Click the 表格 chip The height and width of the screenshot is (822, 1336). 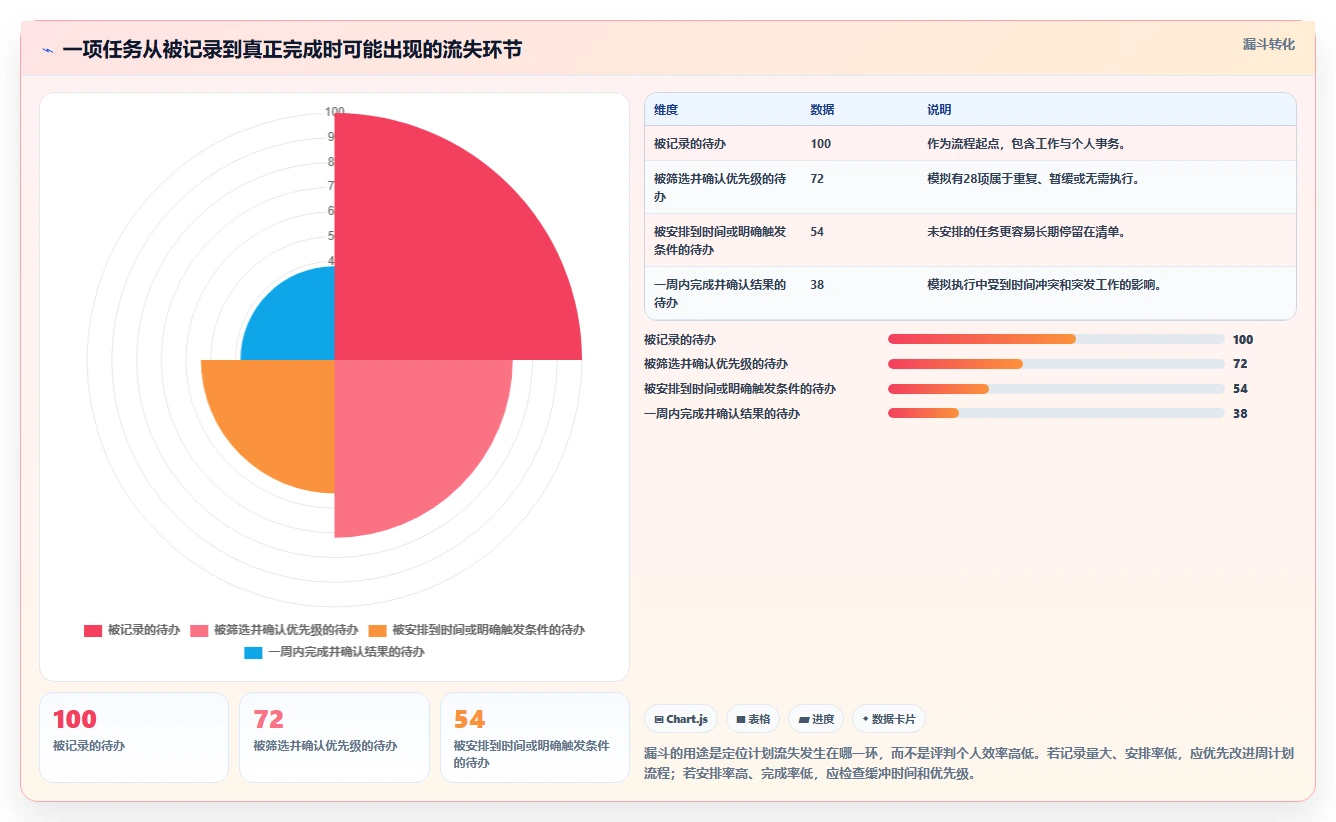753,719
